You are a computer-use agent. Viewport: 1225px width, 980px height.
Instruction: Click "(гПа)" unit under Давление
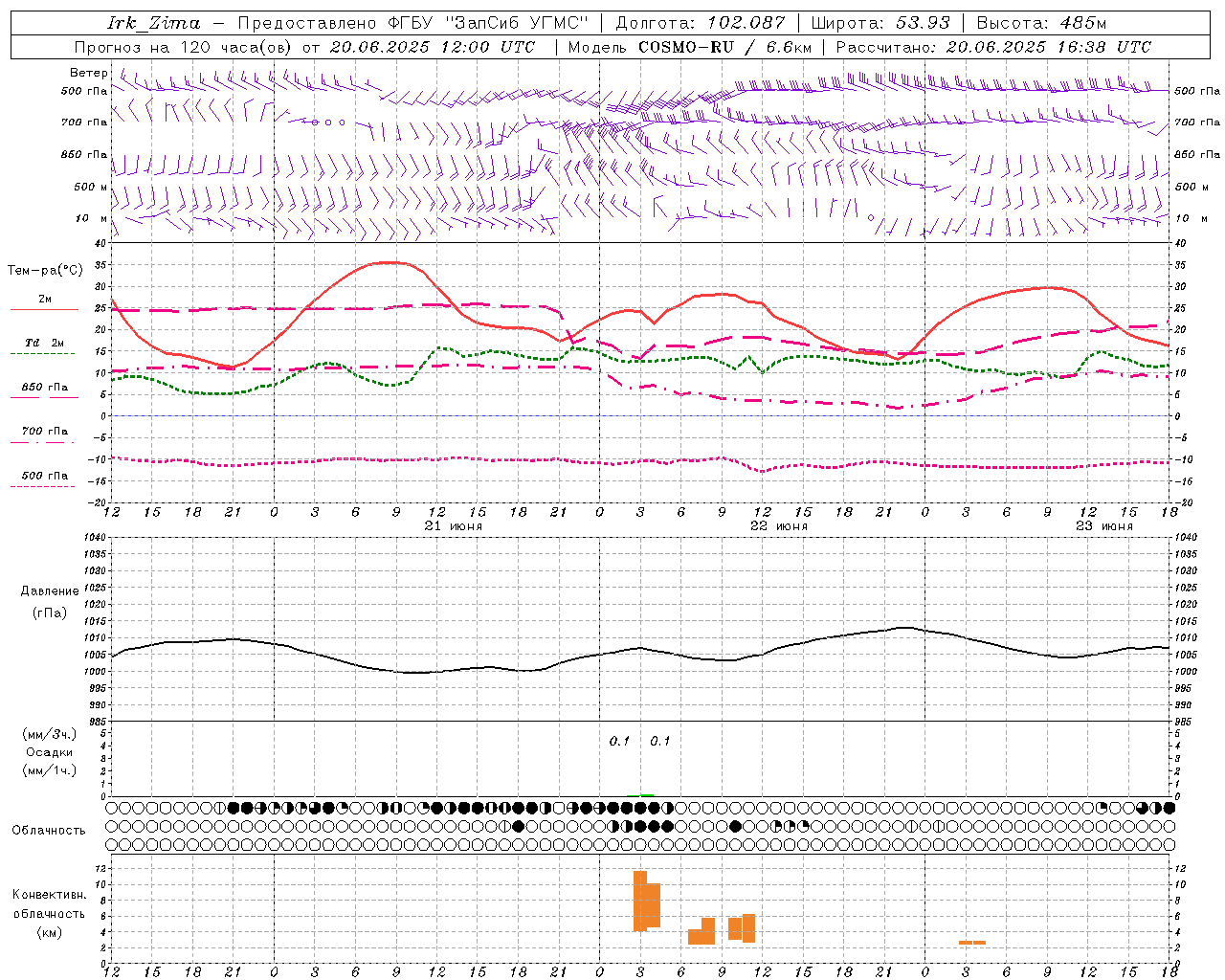pos(49,612)
